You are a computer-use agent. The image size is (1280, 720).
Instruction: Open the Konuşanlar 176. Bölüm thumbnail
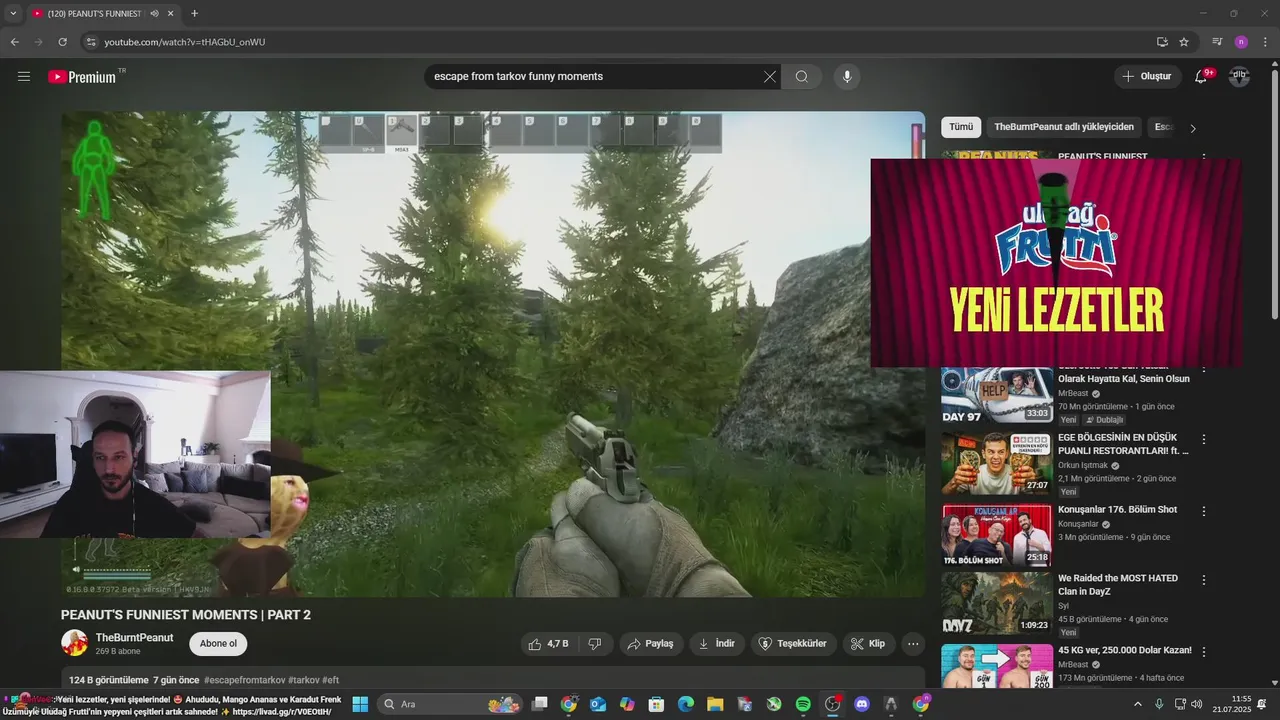pyautogui.click(x=997, y=535)
